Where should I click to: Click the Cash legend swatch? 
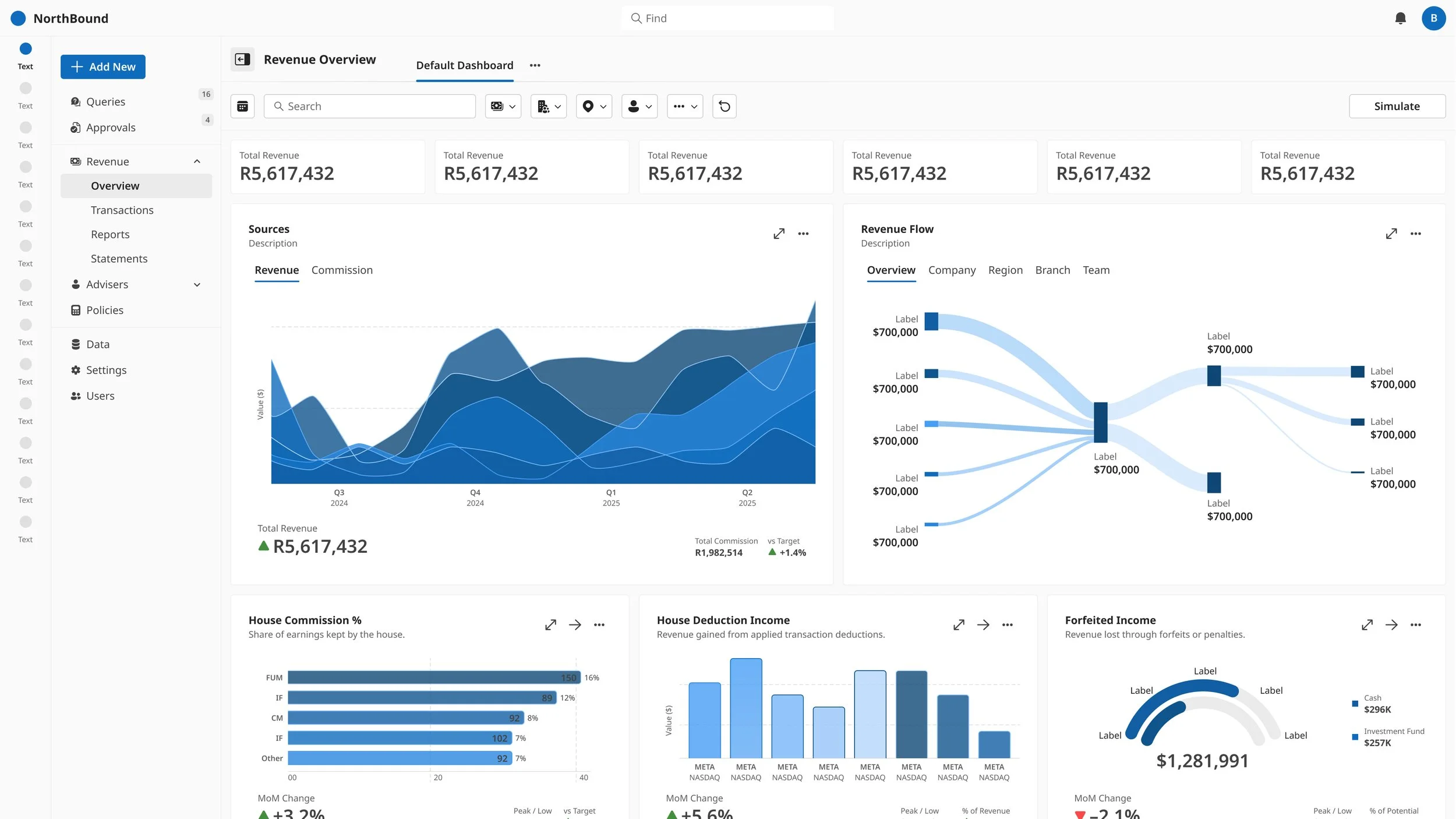[x=1355, y=704]
